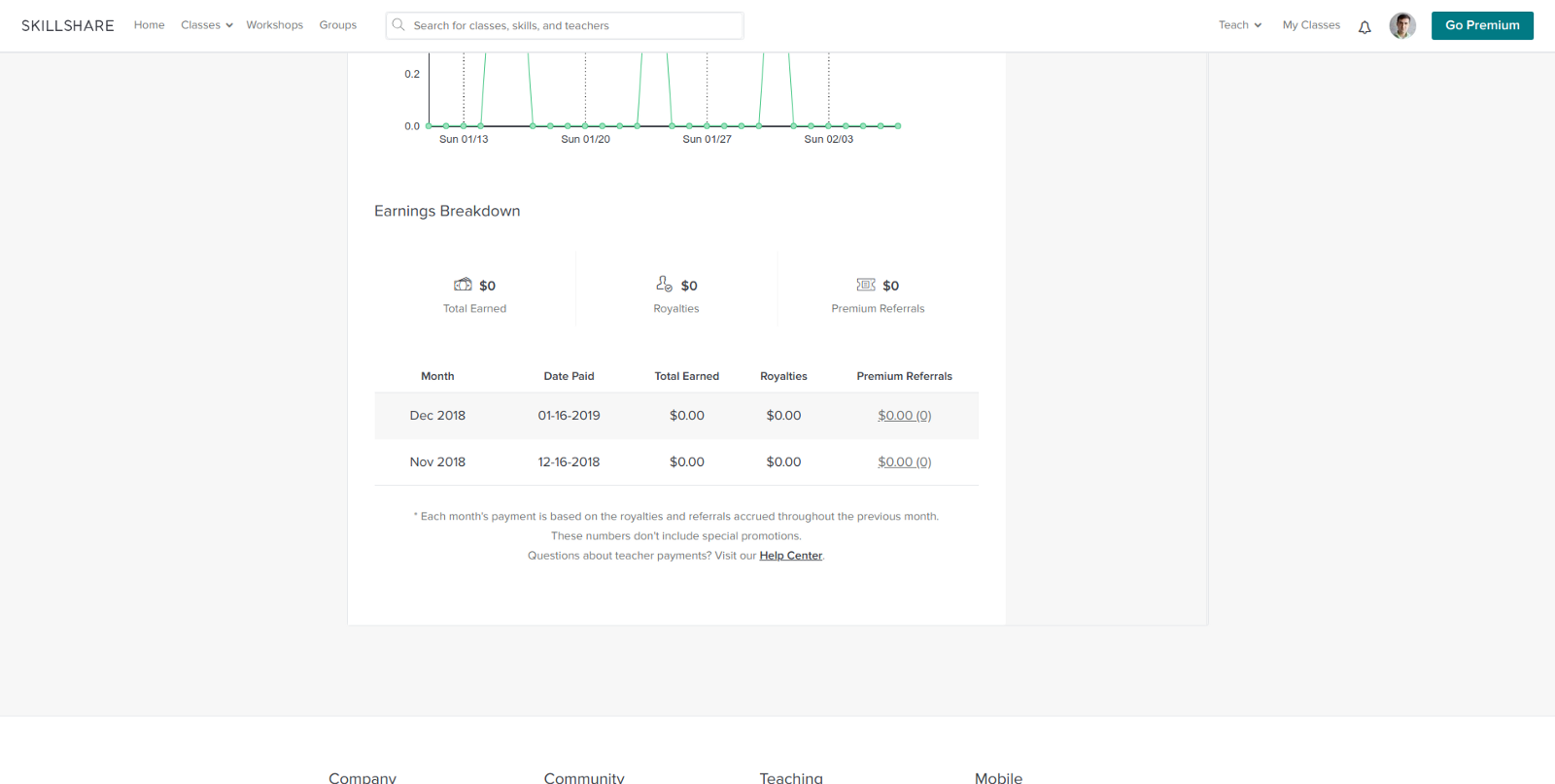
Task: Expand the Classes dropdown menu
Action: pyautogui.click(x=206, y=25)
